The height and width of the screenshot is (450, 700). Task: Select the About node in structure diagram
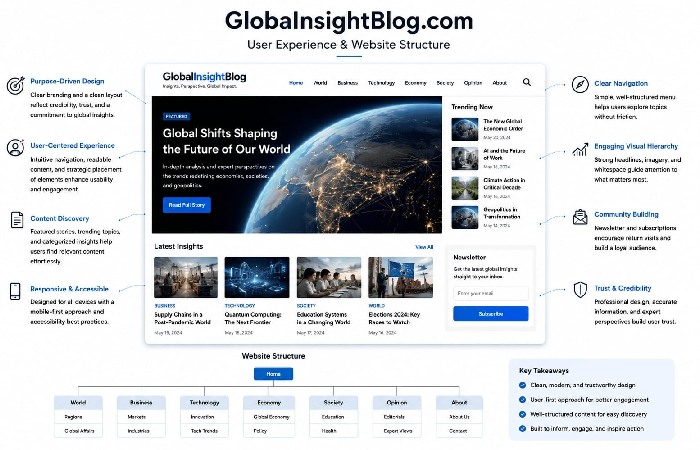pyautogui.click(x=459, y=403)
